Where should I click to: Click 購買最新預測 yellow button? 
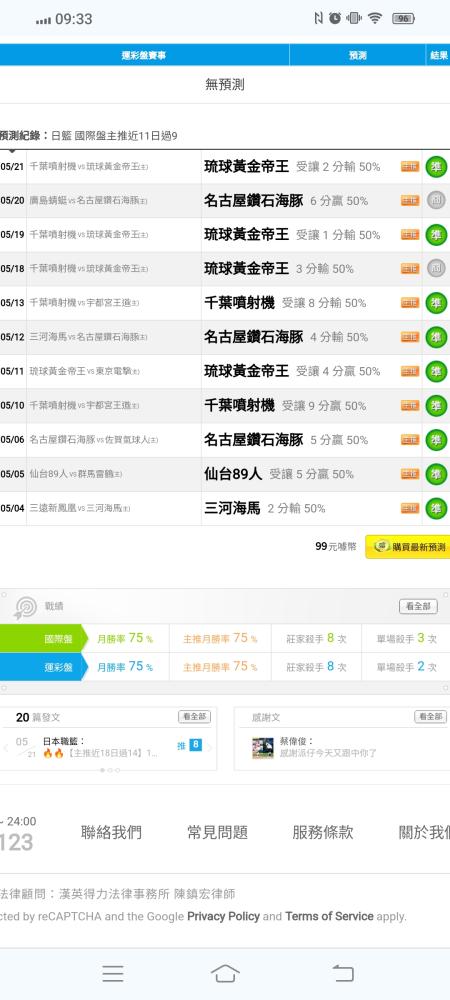[x=408, y=547]
